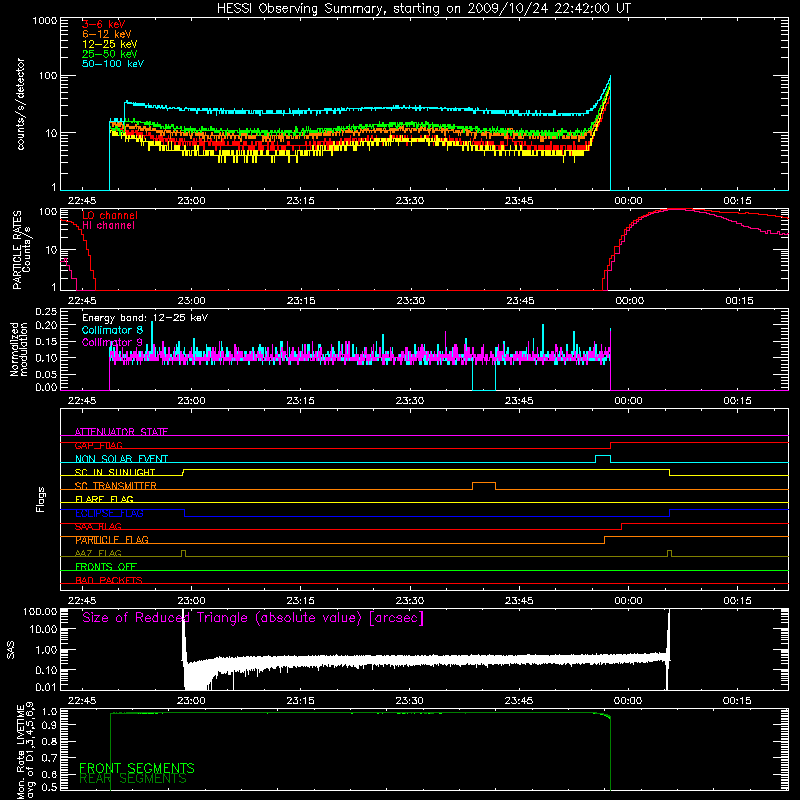Click the HESSI Observing Summary title text
The height and width of the screenshot is (800, 800).
424,8
